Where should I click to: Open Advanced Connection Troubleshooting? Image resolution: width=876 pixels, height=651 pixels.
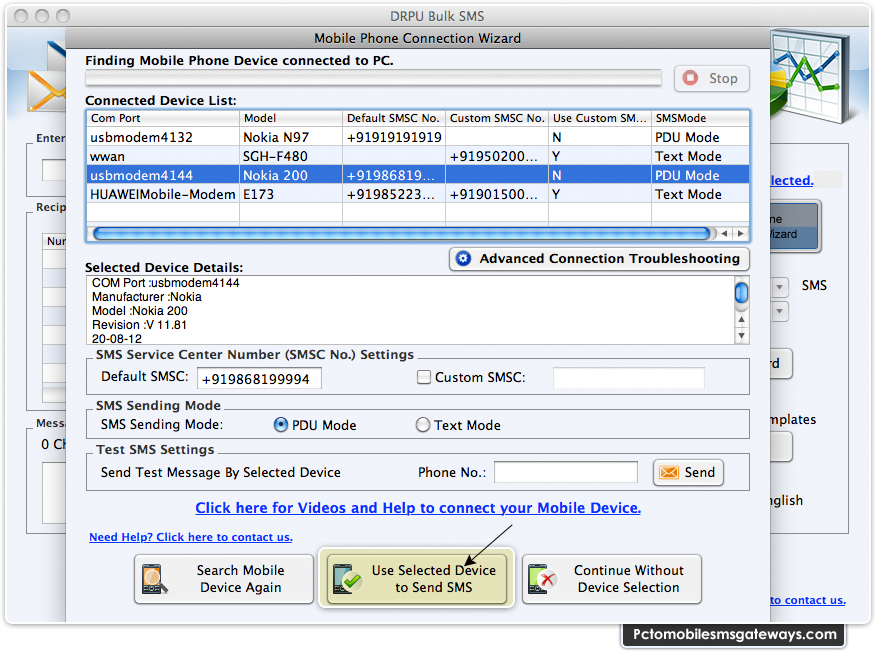point(599,259)
